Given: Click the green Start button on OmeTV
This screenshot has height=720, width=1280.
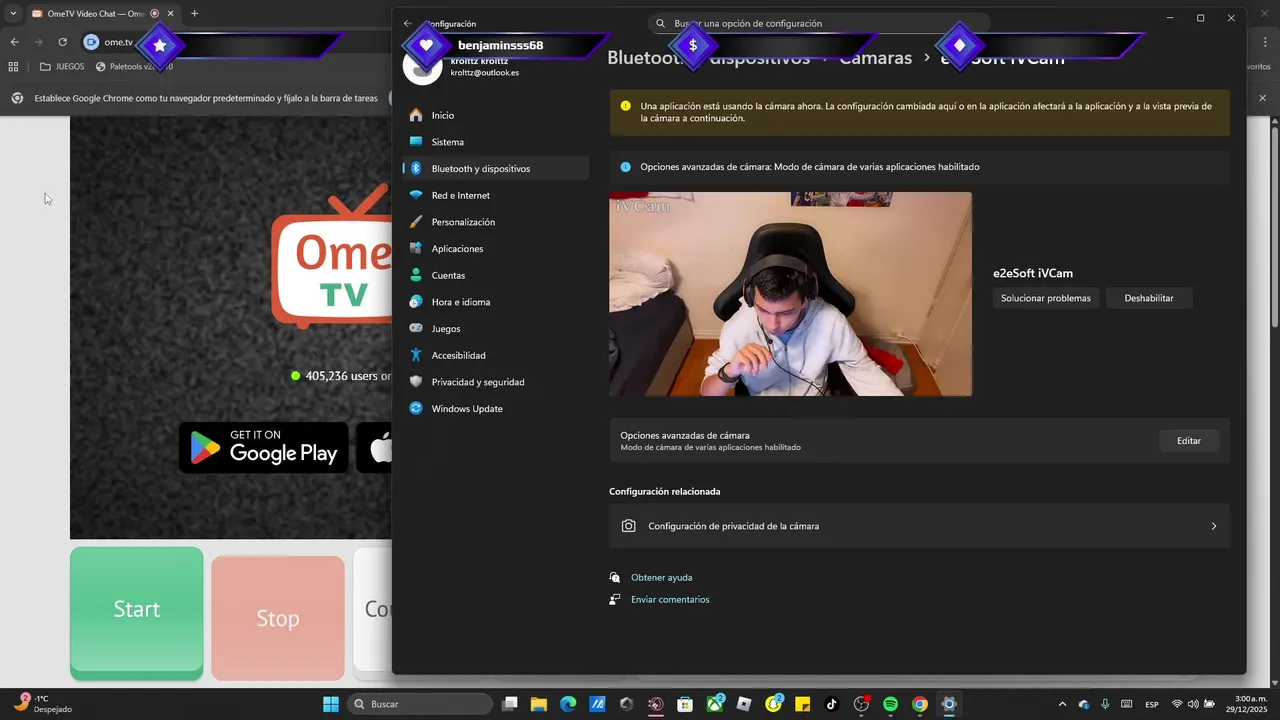Looking at the screenshot, I should point(136,612).
